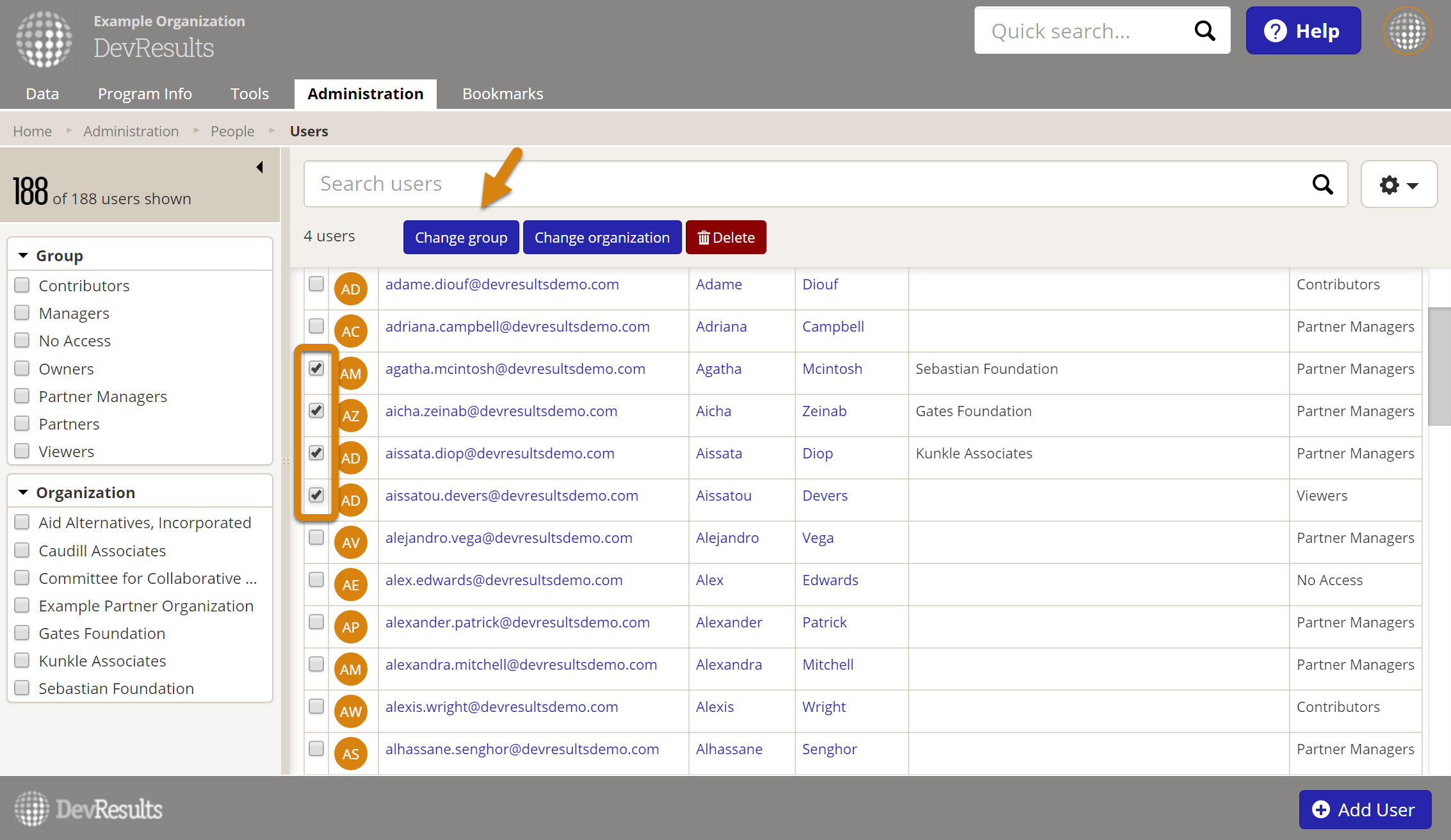1451x840 pixels.
Task: Click the Change group button
Action: (461, 238)
